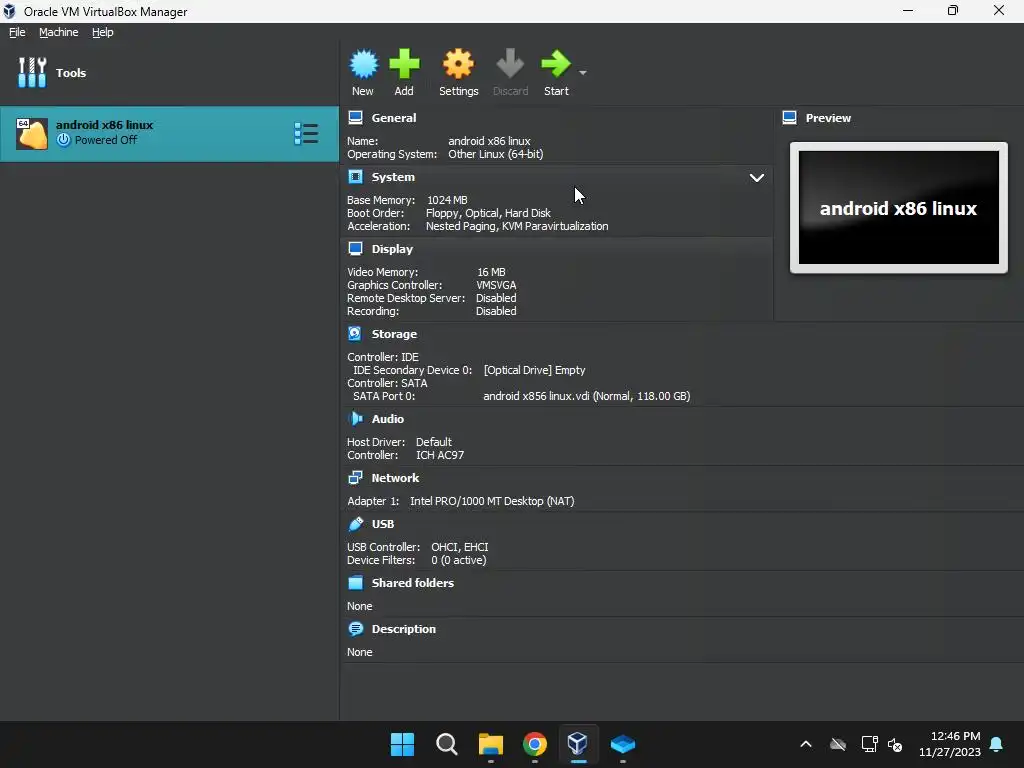Click the android x86 linux preview thumbnail
1024x768 pixels.
point(899,208)
